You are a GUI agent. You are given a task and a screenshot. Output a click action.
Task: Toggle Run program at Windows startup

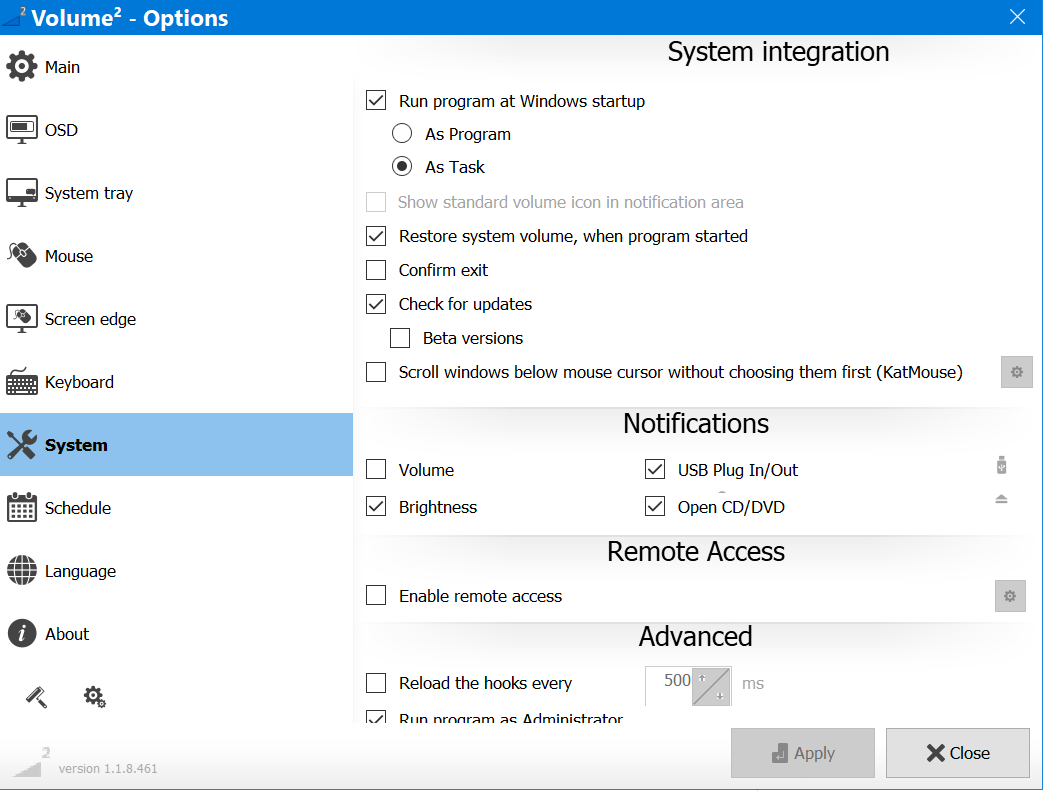[376, 101]
